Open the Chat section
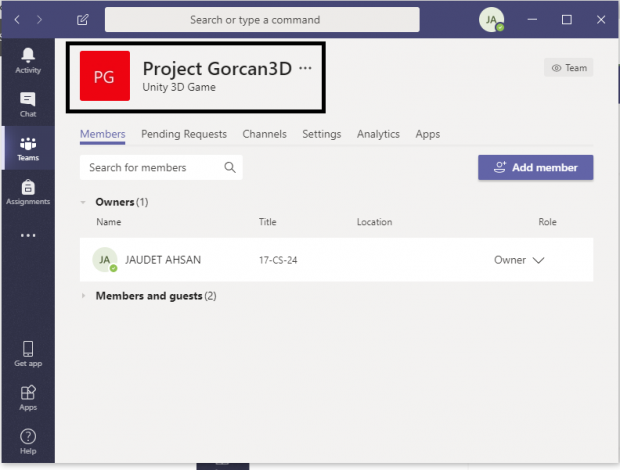Image resolution: width=620 pixels, height=470 pixels. click(x=28, y=104)
